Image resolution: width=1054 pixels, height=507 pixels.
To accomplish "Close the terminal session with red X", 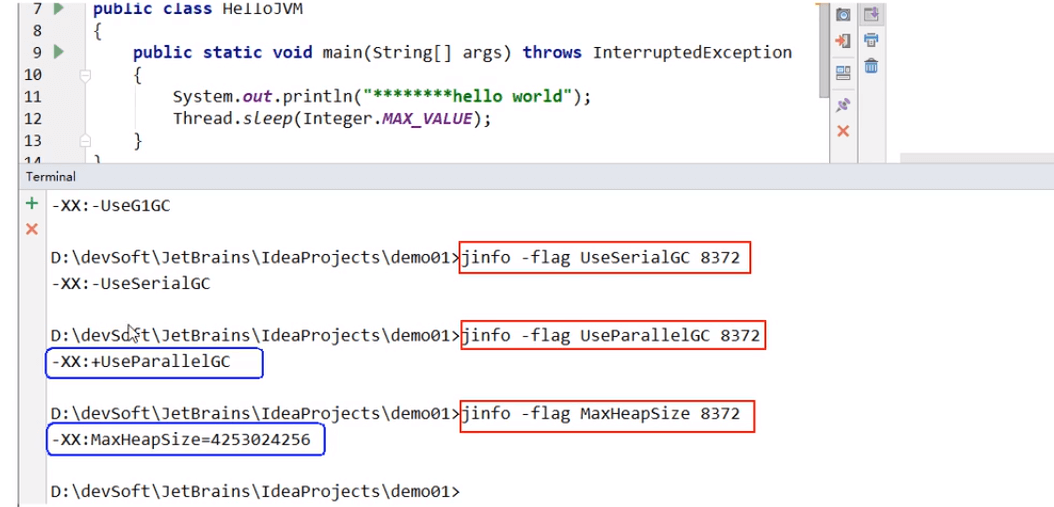I will 32,229.
